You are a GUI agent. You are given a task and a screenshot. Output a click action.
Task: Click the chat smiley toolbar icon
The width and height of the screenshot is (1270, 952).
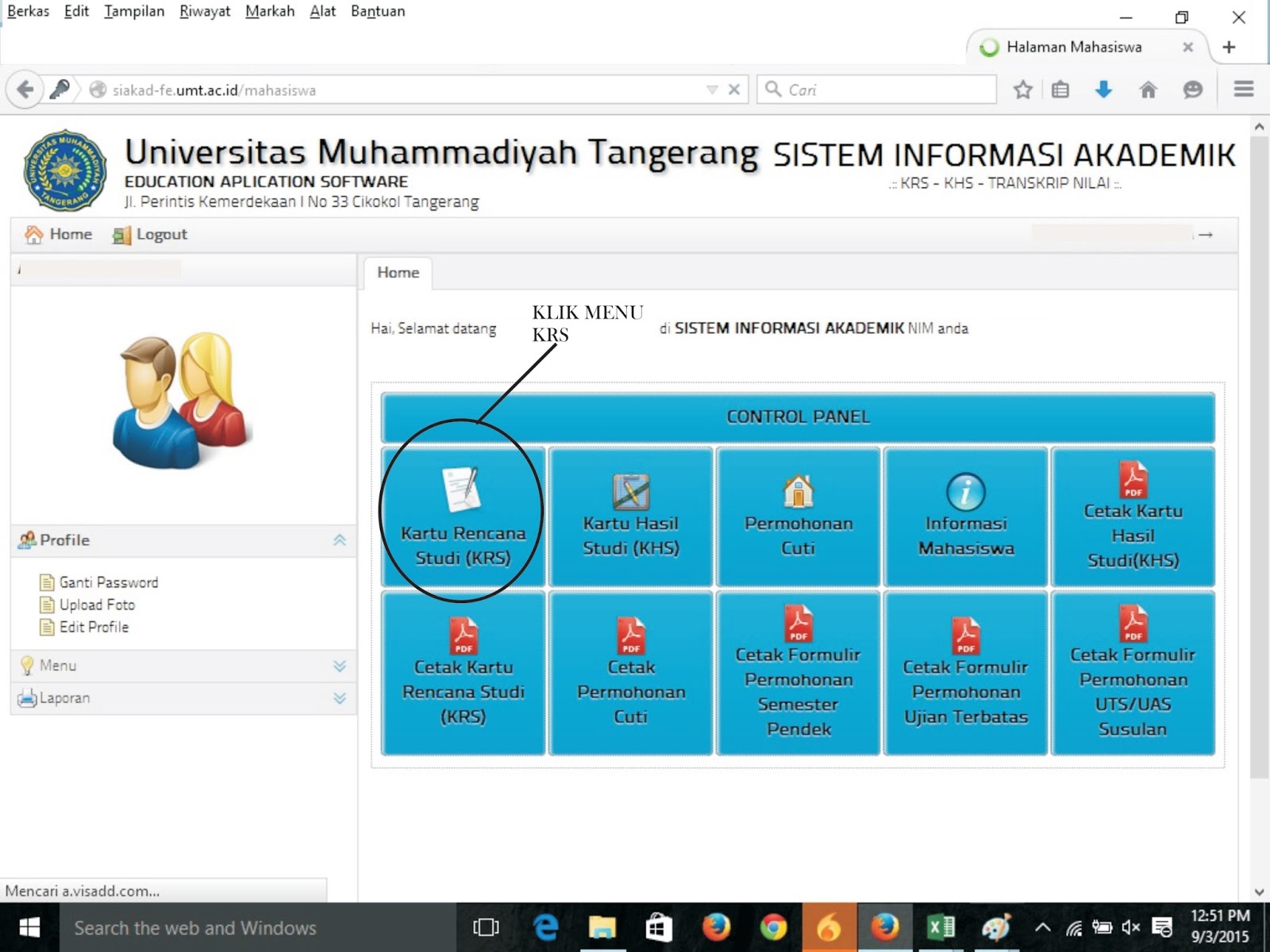coord(1192,90)
